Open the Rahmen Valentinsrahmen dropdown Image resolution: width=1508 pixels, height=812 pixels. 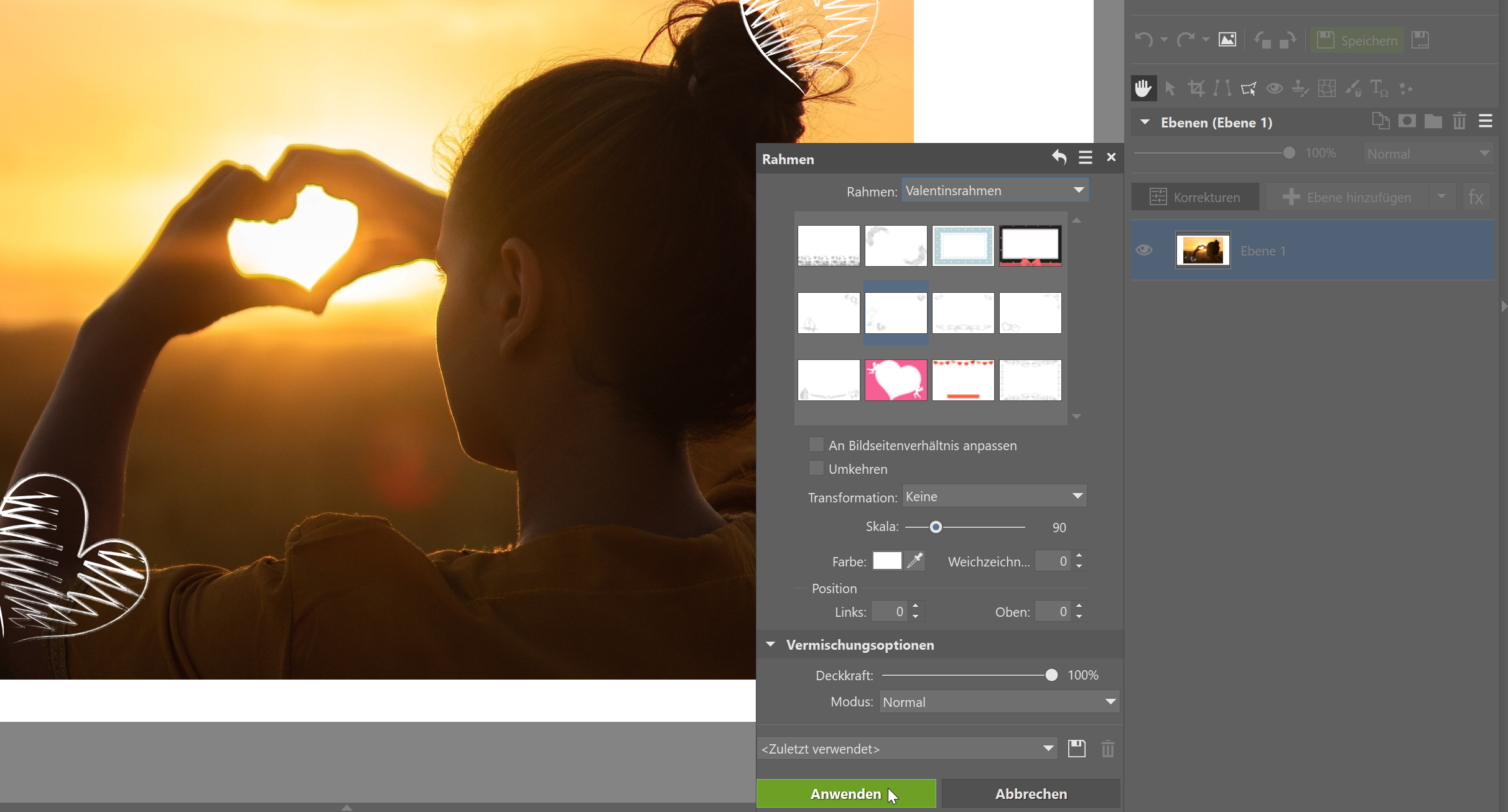pyautogui.click(x=994, y=190)
